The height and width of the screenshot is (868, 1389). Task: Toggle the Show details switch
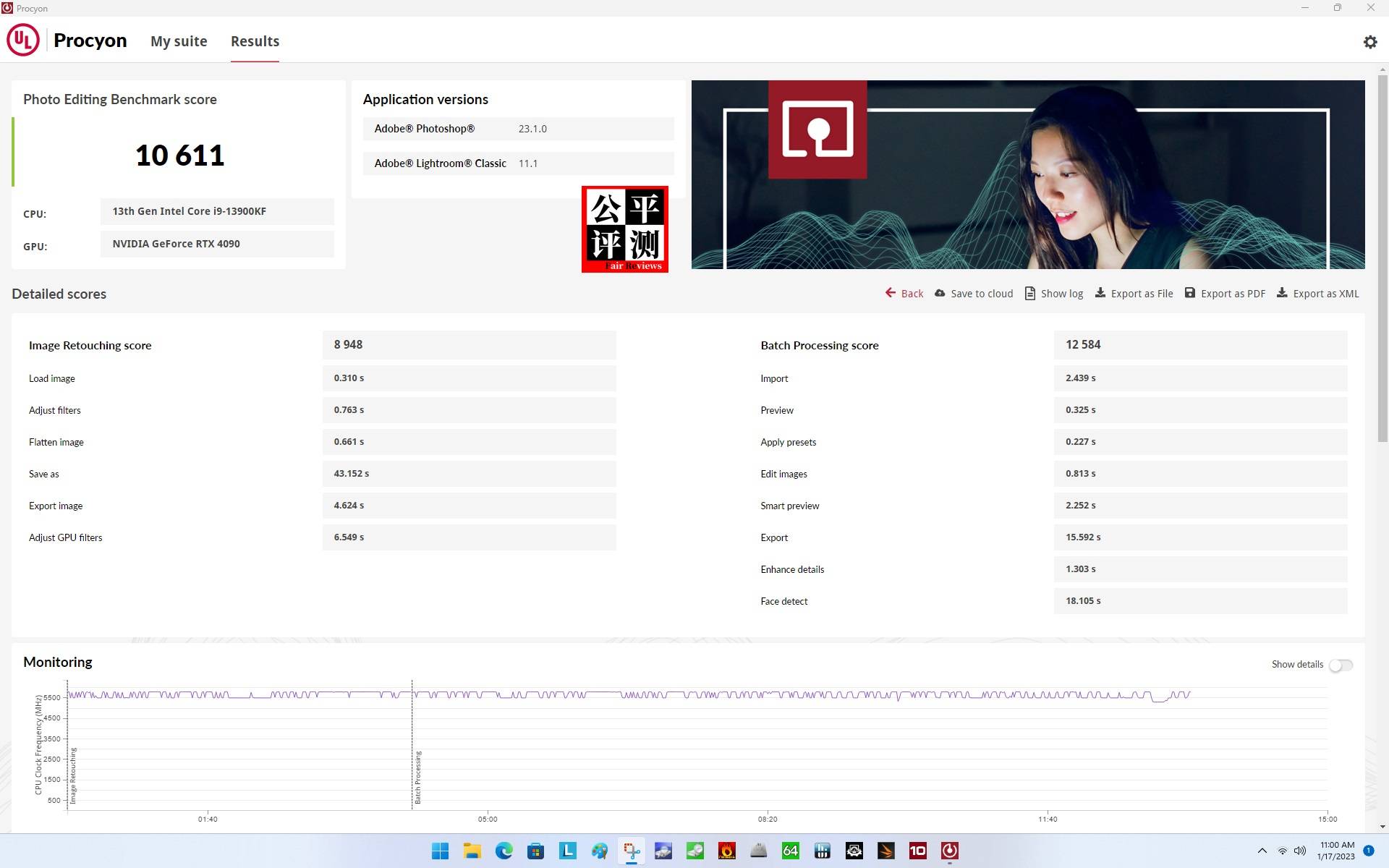[1341, 665]
